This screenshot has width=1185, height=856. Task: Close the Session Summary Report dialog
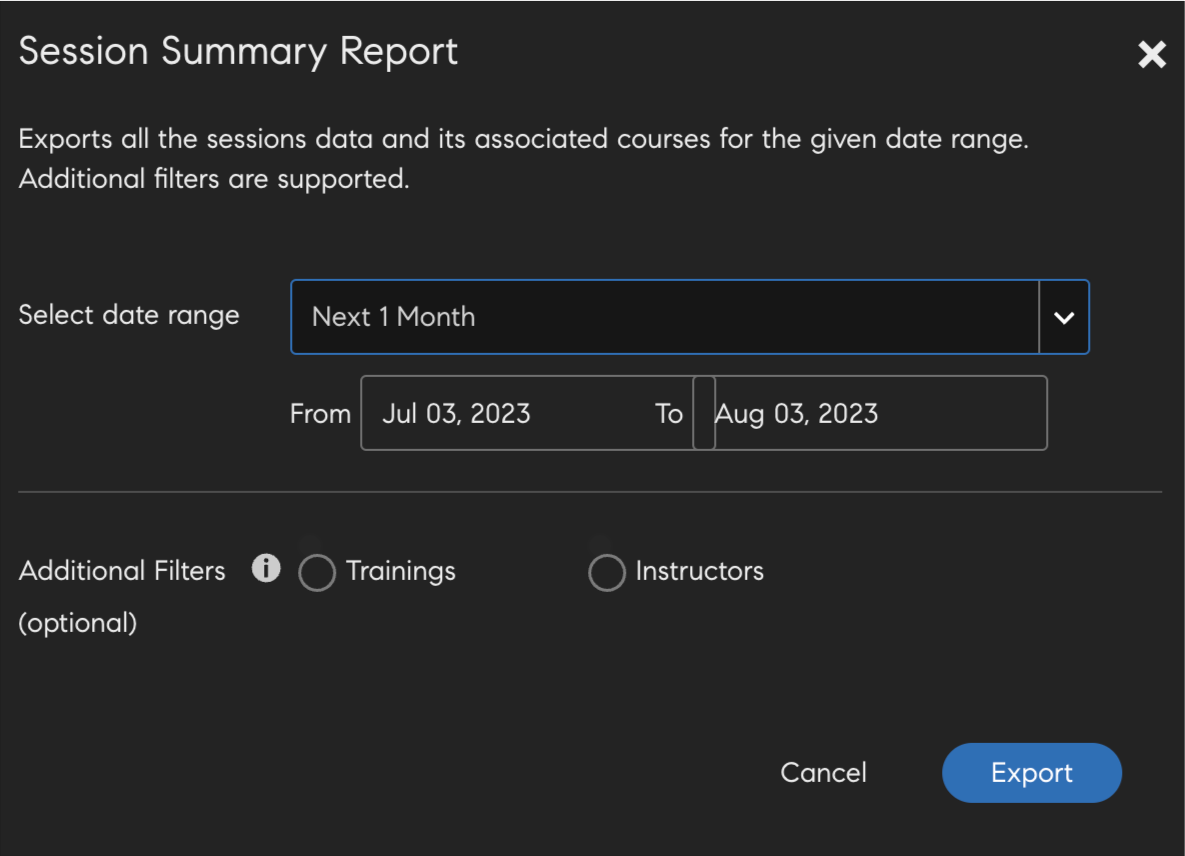pyautogui.click(x=1152, y=55)
